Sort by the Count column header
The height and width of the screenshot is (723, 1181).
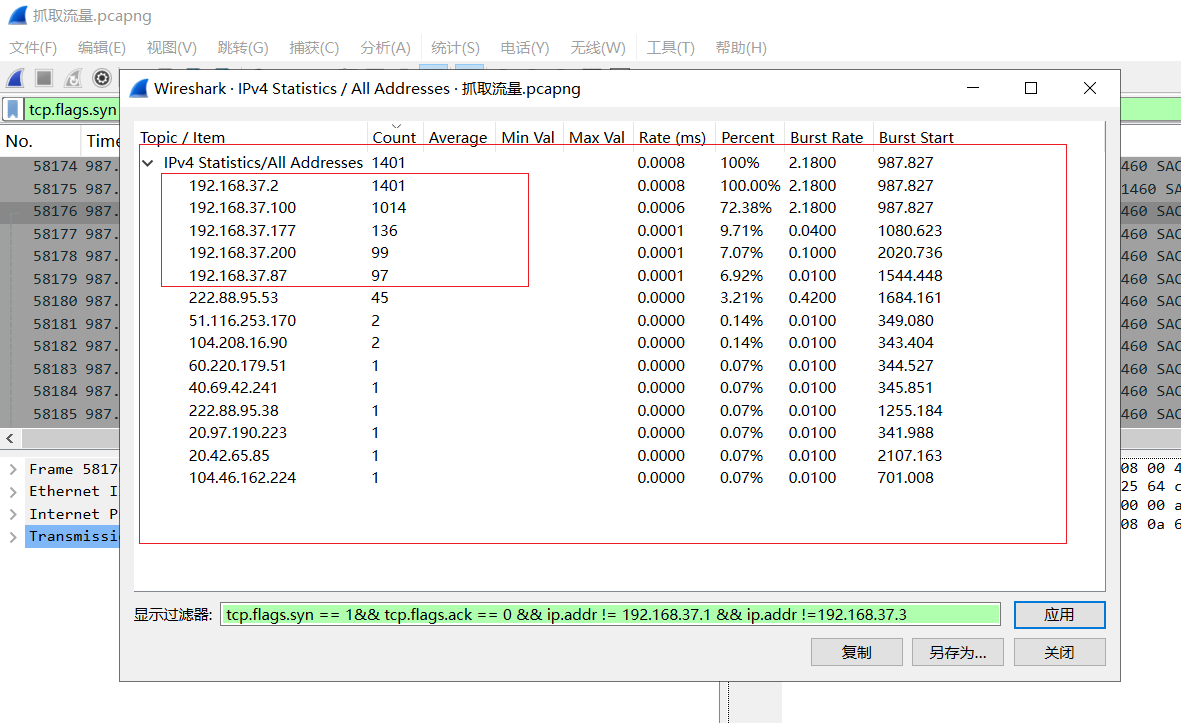394,138
